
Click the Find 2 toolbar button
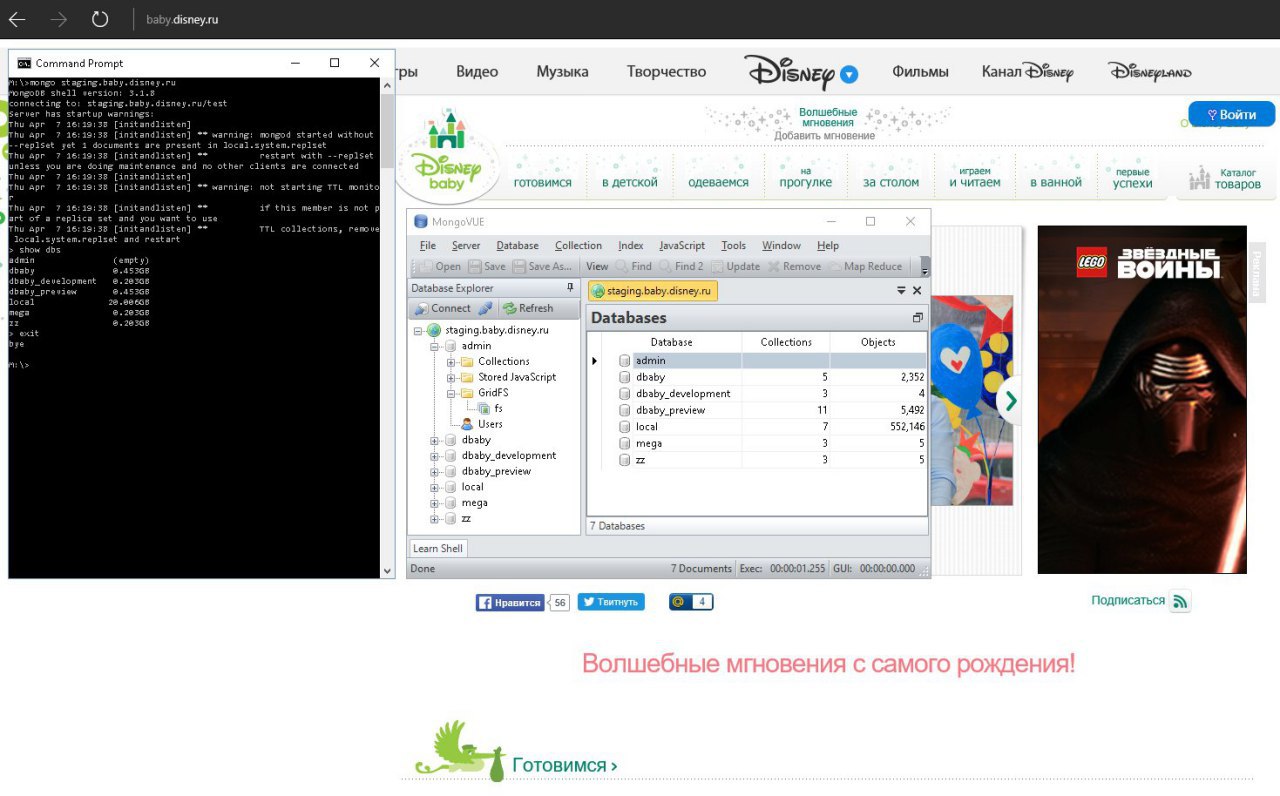(681, 267)
